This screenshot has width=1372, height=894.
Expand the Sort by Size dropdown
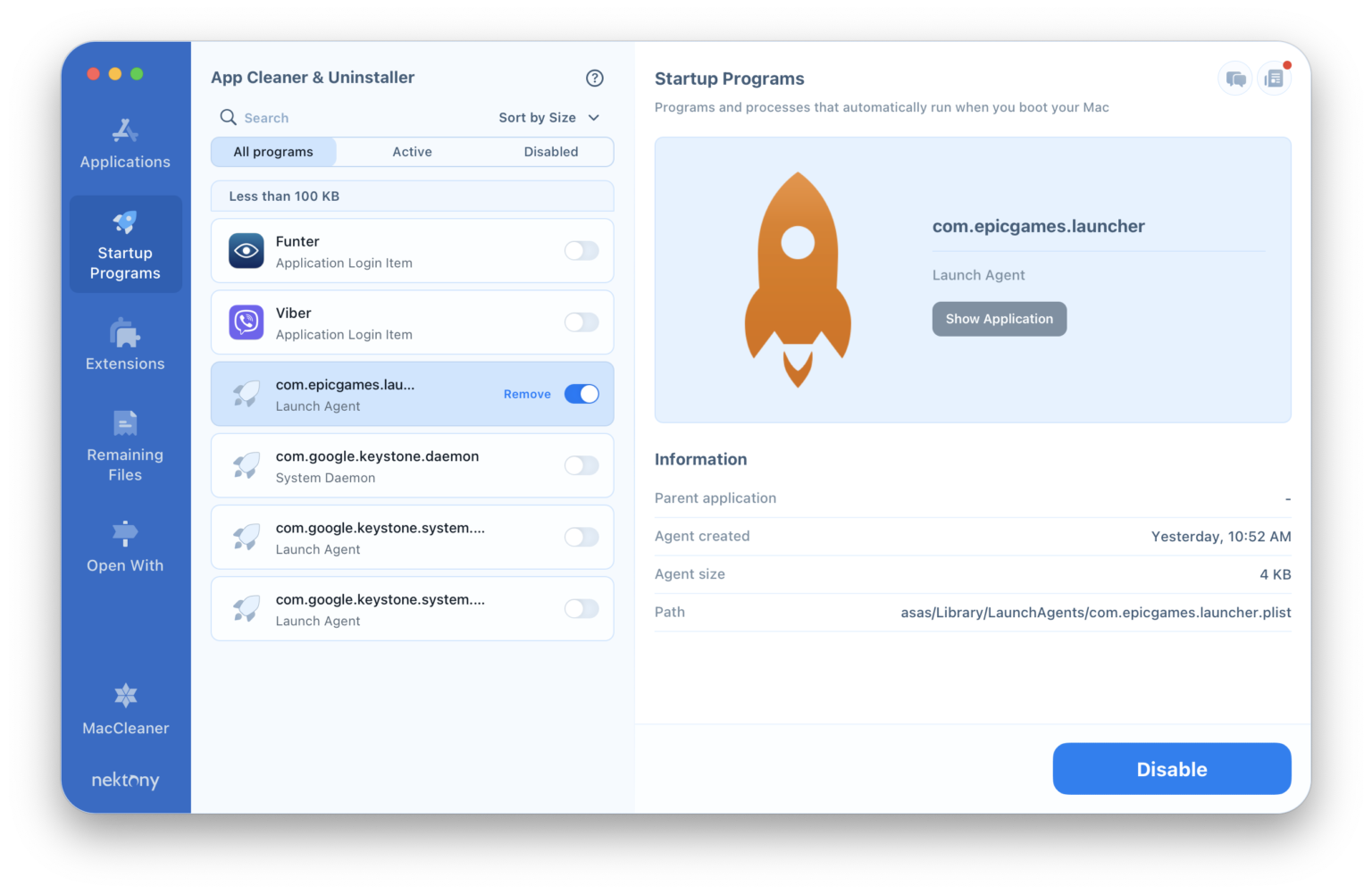(548, 118)
